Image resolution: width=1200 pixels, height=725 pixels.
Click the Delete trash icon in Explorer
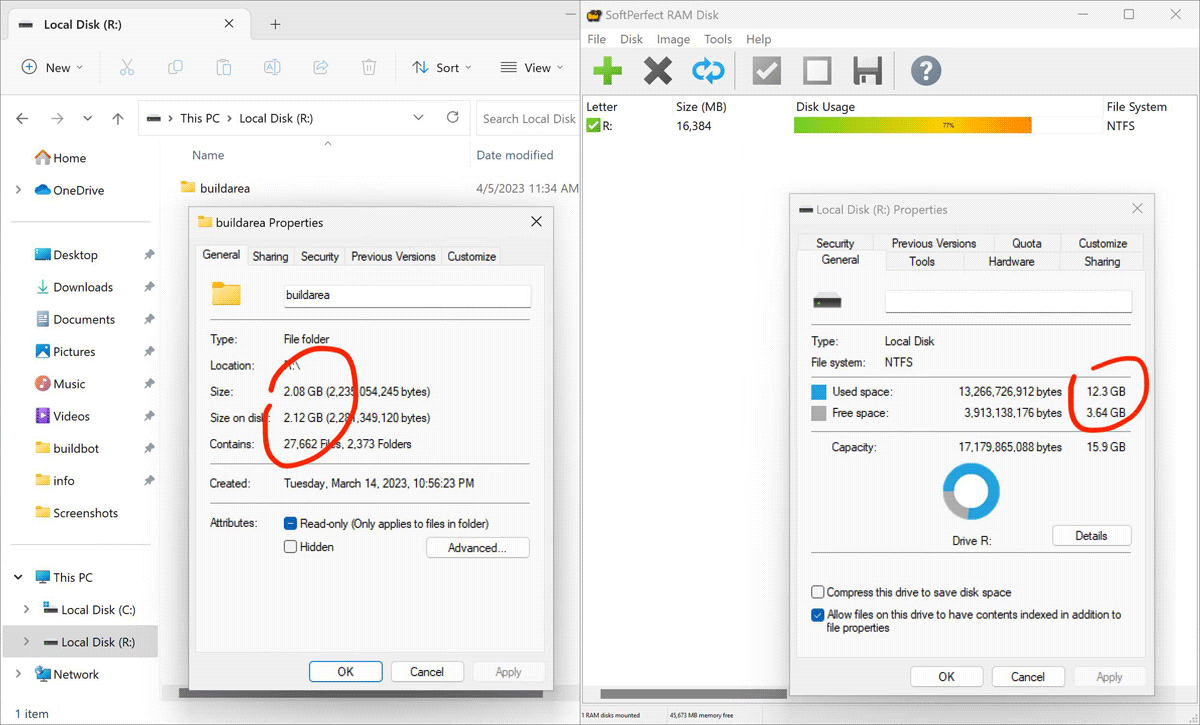point(369,68)
